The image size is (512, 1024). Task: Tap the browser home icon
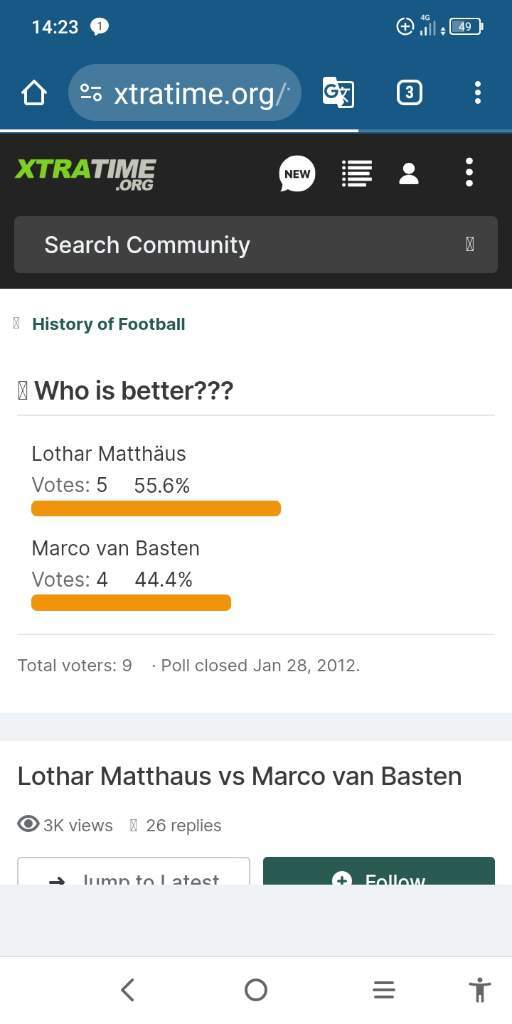click(x=34, y=93)
